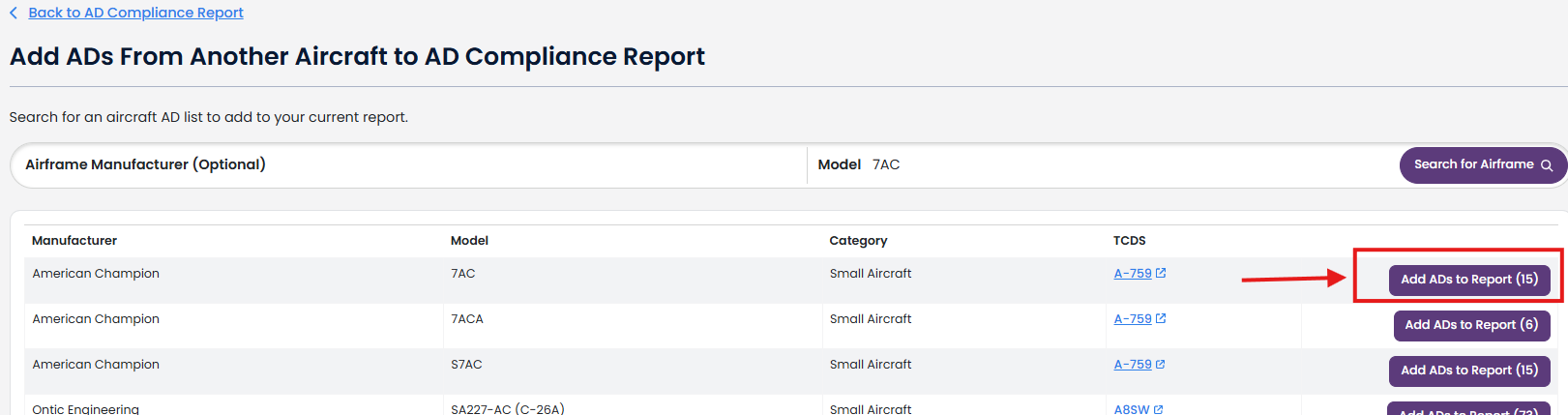Select the SA227-AC (C-26A) model cell
This screenshot has height=415, width=1568.
pyautogui.click(x=508, y=409)
